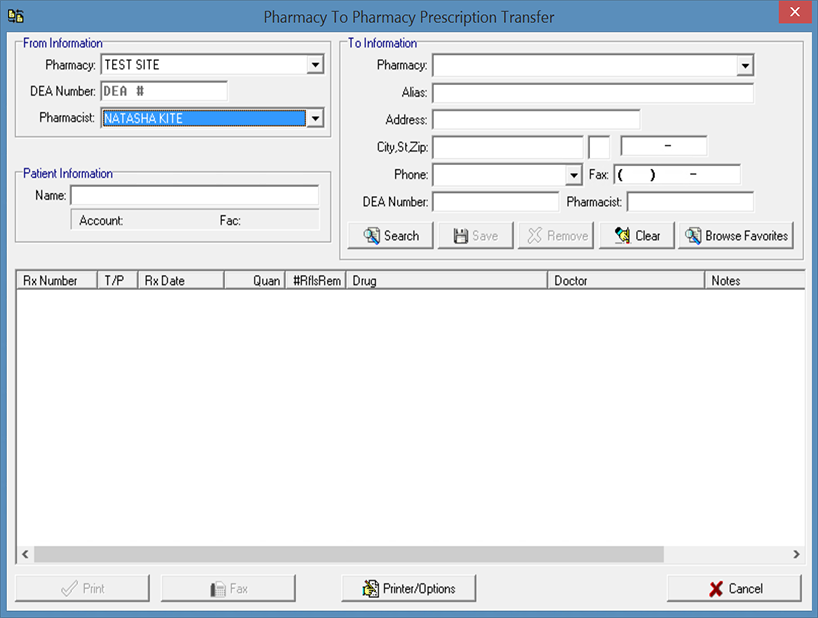Click the Rx Date column header
The height and width of the screenshot is (618, 818).
[x=180, y=281]
